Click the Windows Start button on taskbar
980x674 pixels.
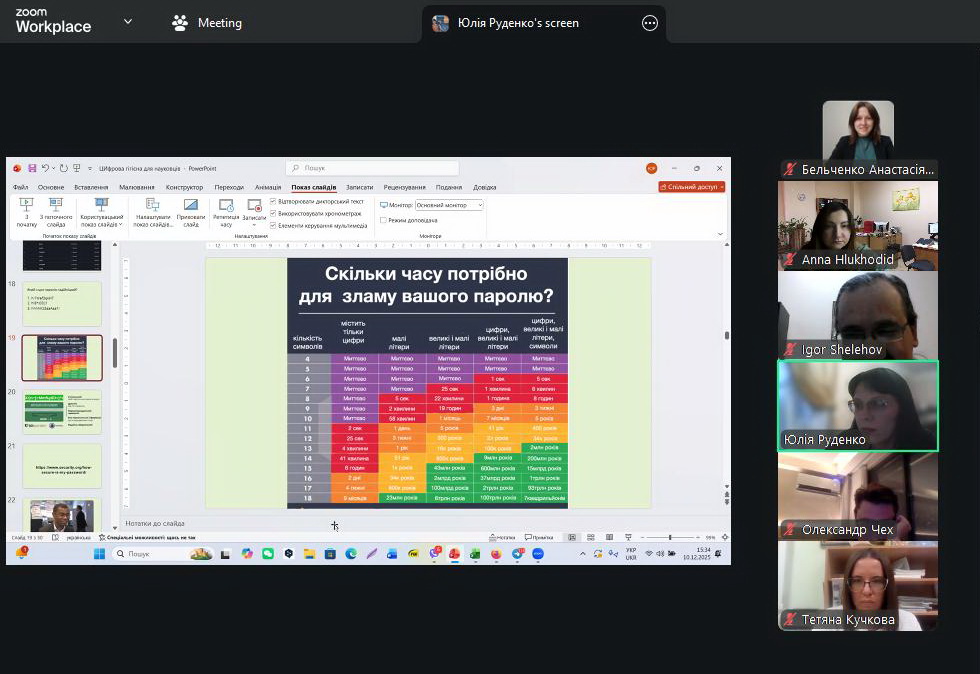99,553
